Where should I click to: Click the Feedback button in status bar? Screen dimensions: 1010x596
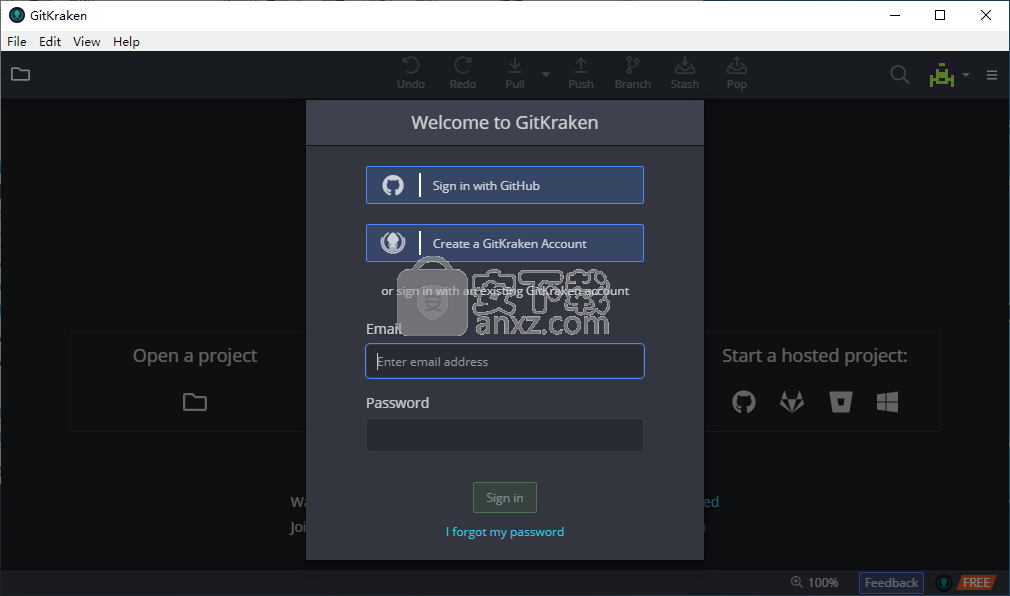click(x=891, y=582)
